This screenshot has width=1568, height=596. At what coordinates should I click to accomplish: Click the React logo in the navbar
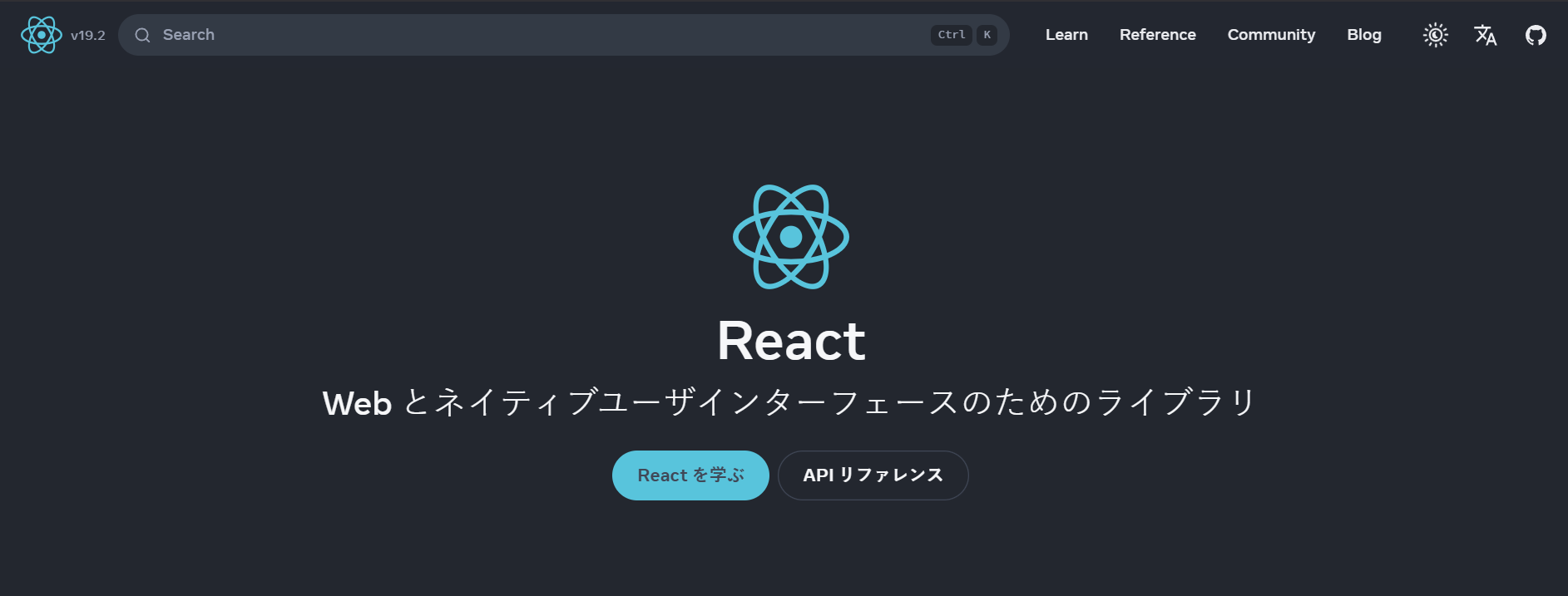(x=42, y=35)
